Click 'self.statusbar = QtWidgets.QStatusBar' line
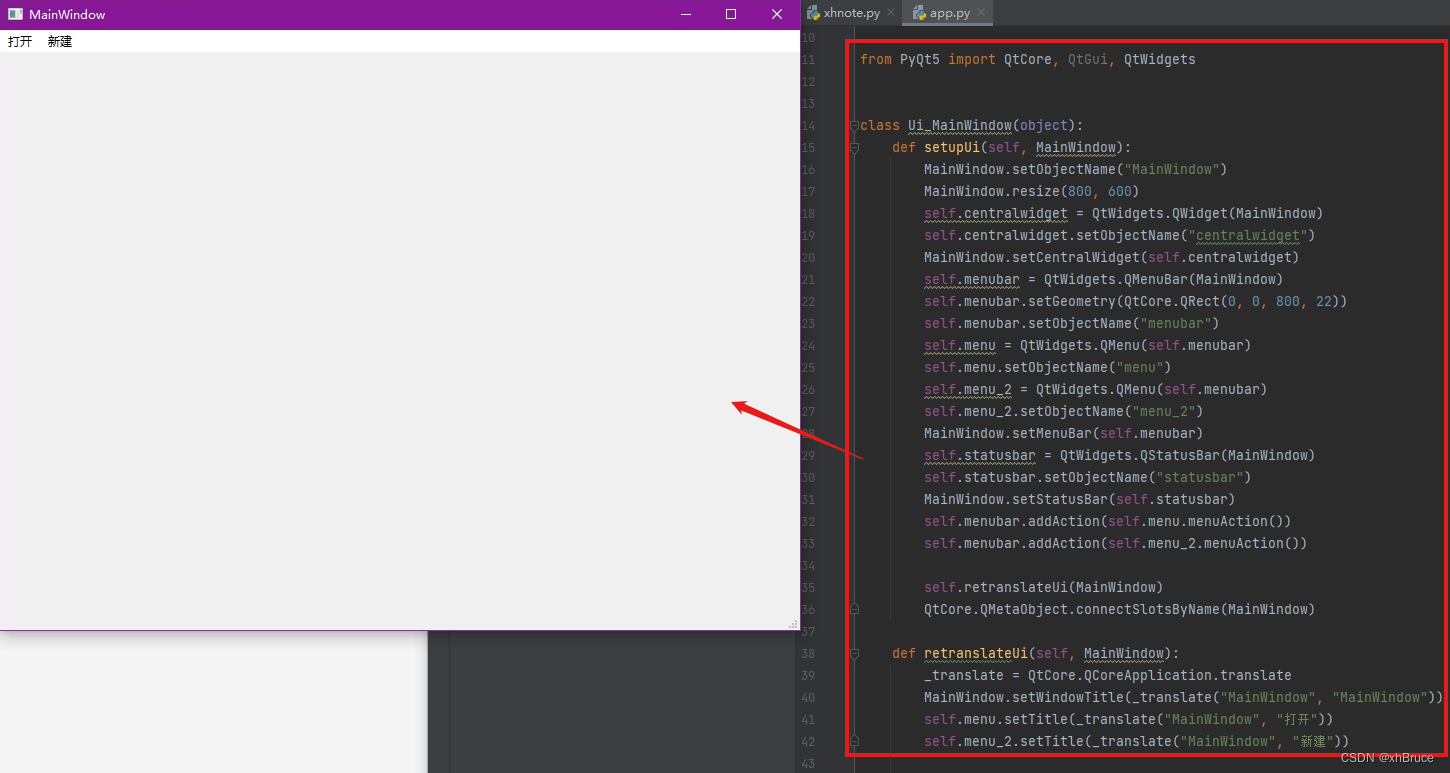 coord(1120,455)
